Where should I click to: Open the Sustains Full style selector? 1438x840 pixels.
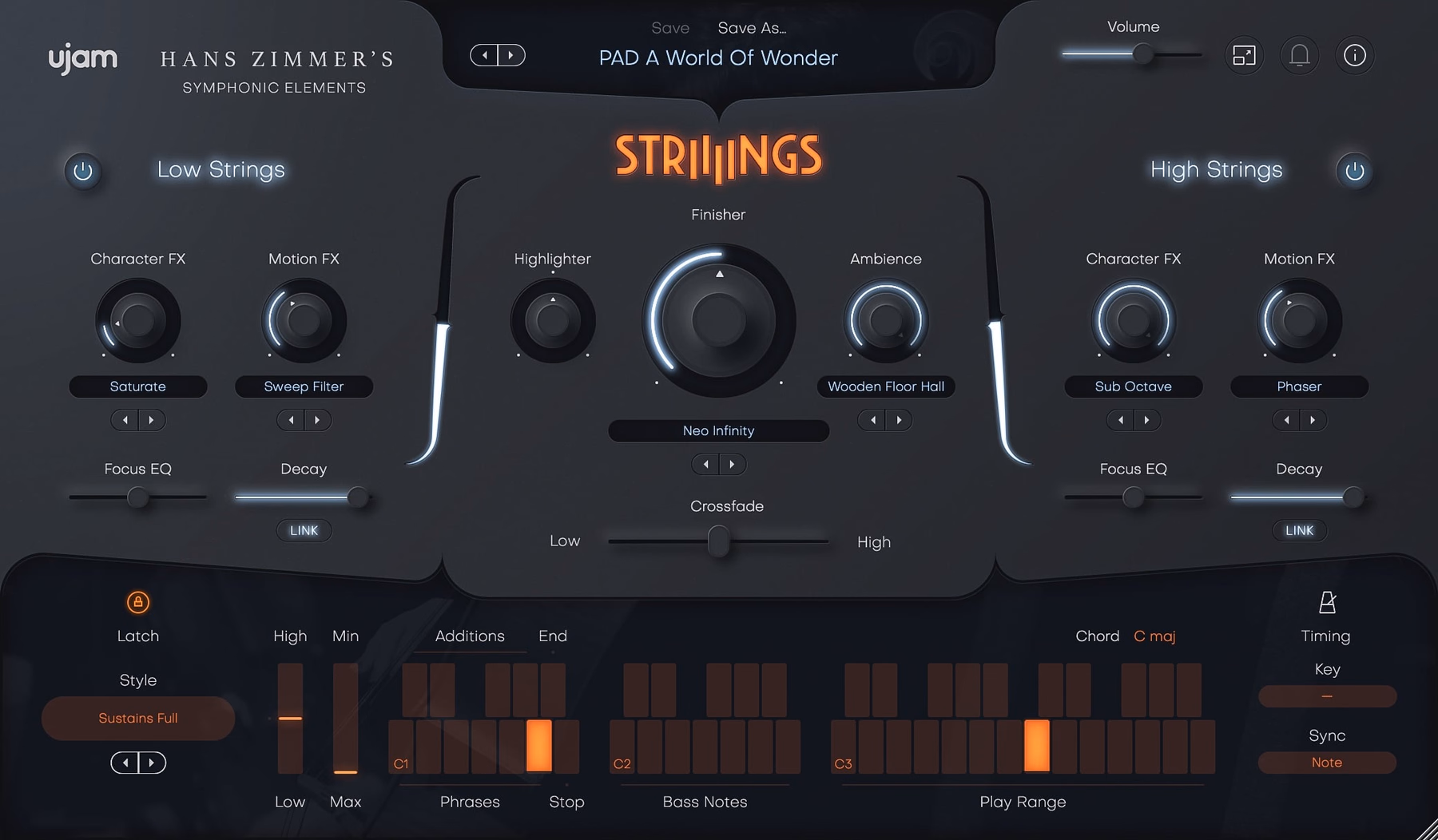click(138, 718)
